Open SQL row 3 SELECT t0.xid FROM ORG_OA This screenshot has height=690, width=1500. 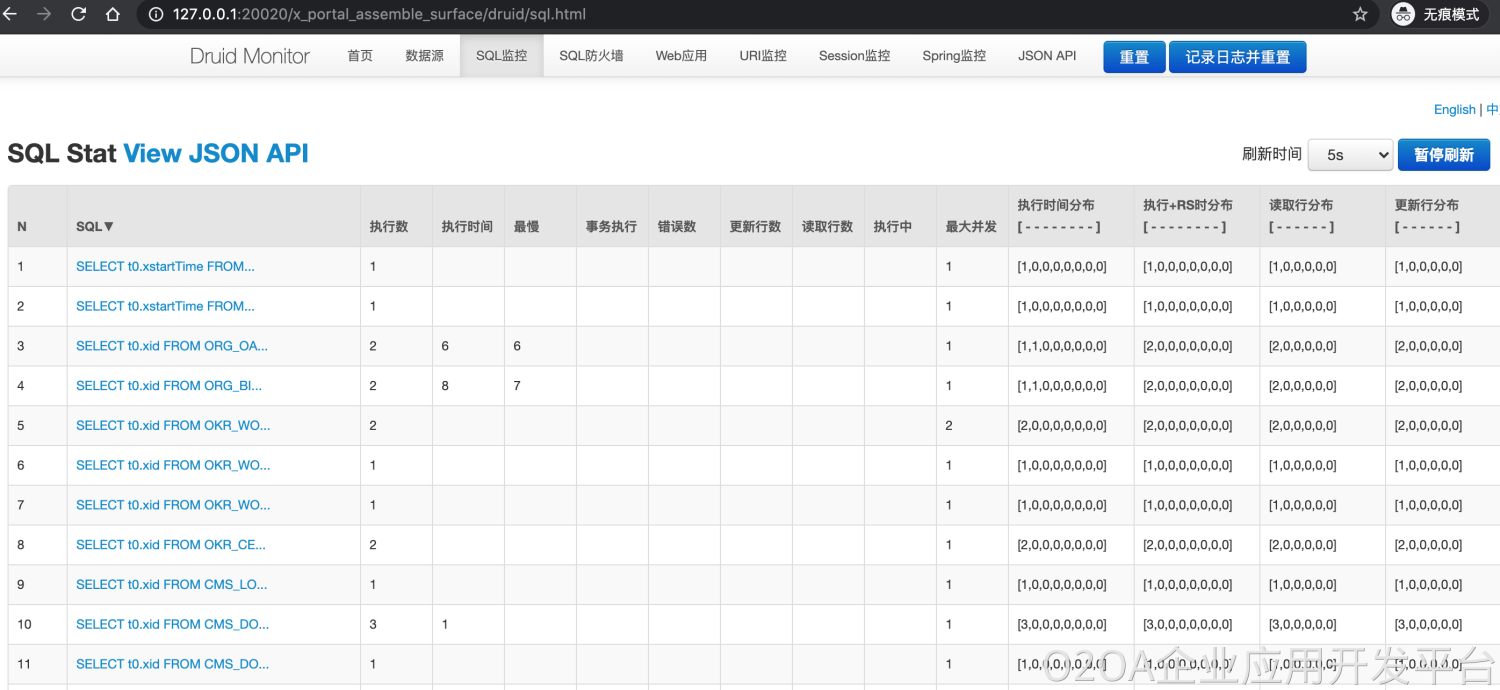coord(171,346)
